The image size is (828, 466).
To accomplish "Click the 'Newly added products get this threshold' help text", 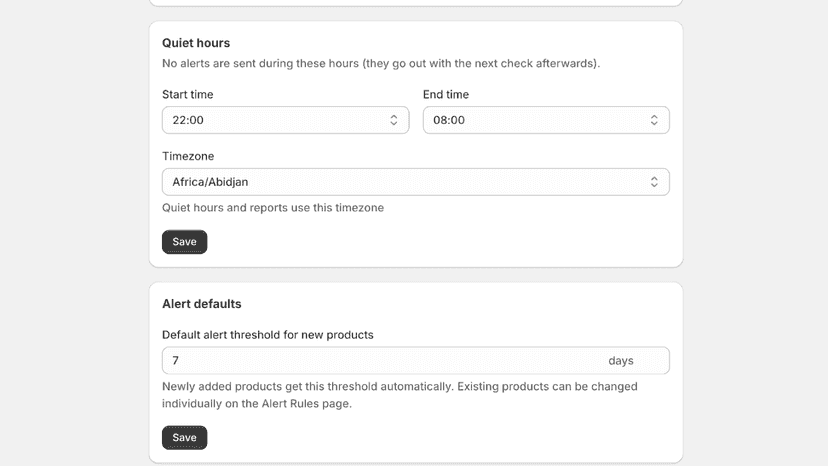I will click(400, 395).
